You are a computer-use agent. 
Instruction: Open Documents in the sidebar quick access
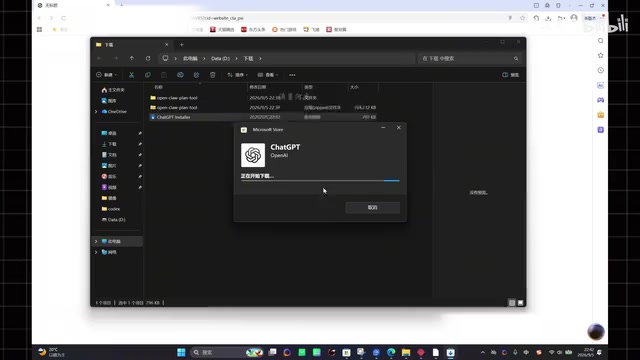109,155
